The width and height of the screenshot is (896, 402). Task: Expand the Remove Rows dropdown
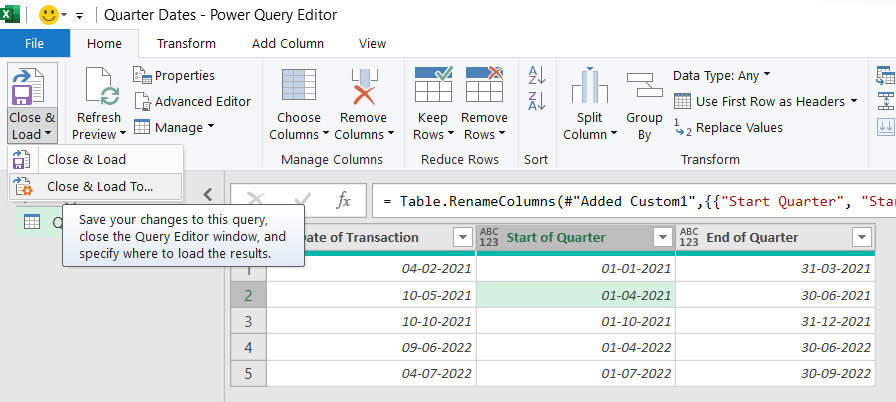pos(502,135)
